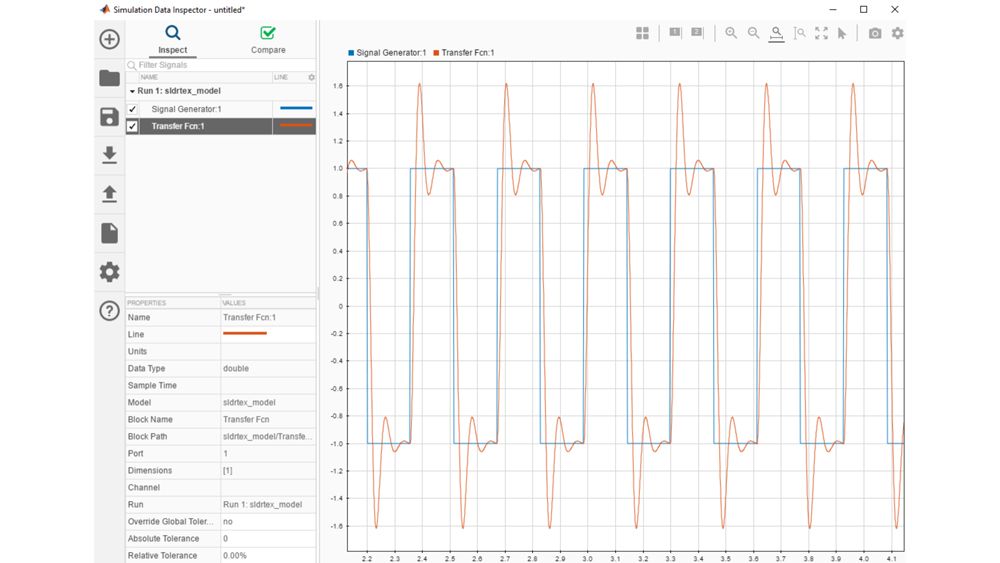Open signal table column settings gear
Screen dimensions: 1000x563
[x=311, y=77]
